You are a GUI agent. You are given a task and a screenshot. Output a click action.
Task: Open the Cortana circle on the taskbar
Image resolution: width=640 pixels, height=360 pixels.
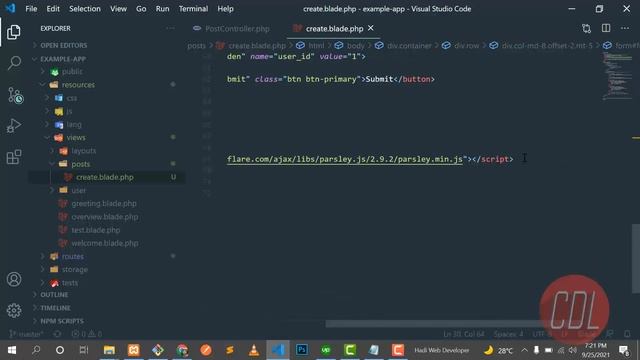pyautogui.click(x=60, y=350)
